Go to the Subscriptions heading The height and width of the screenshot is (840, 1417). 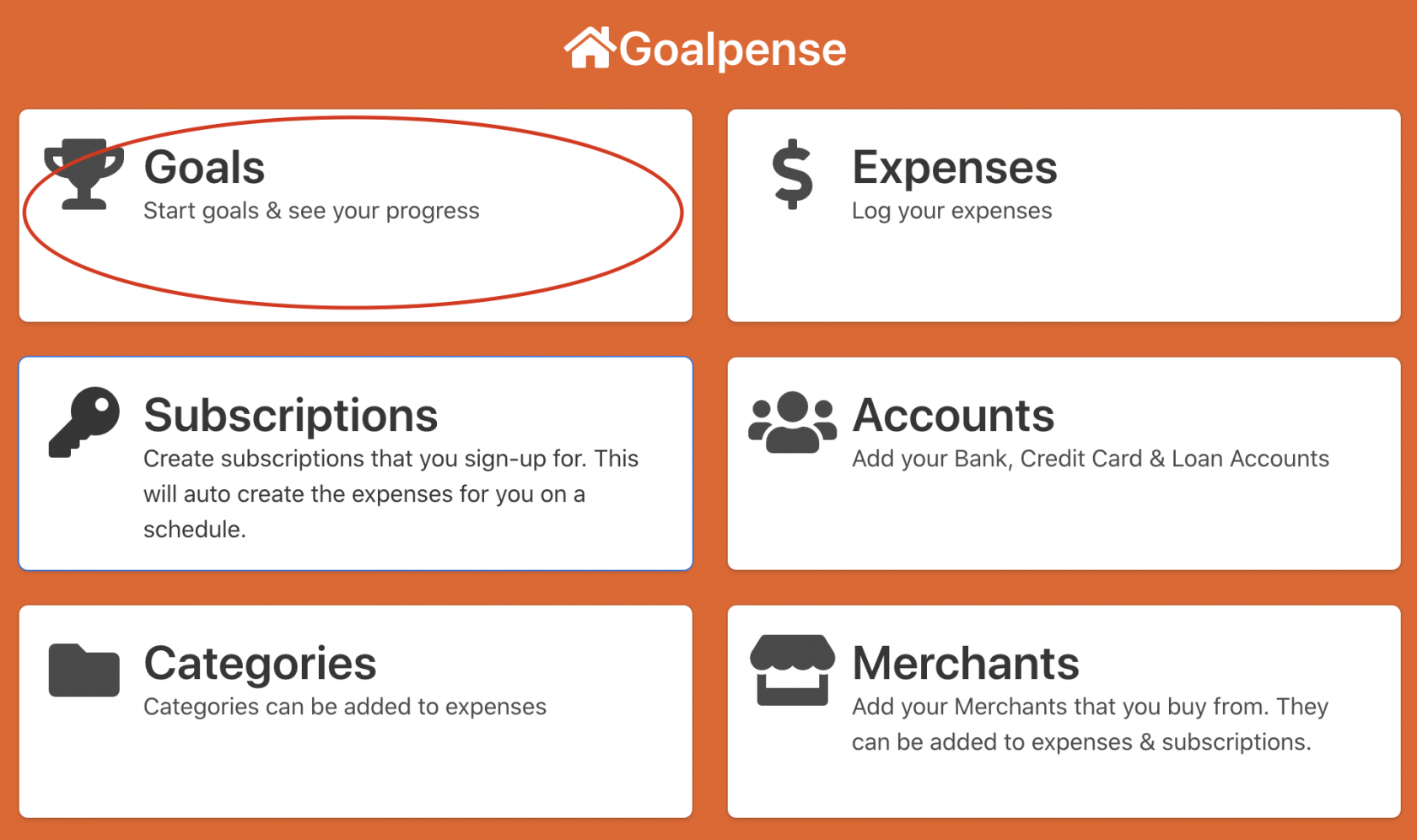(x=290, y=415)
